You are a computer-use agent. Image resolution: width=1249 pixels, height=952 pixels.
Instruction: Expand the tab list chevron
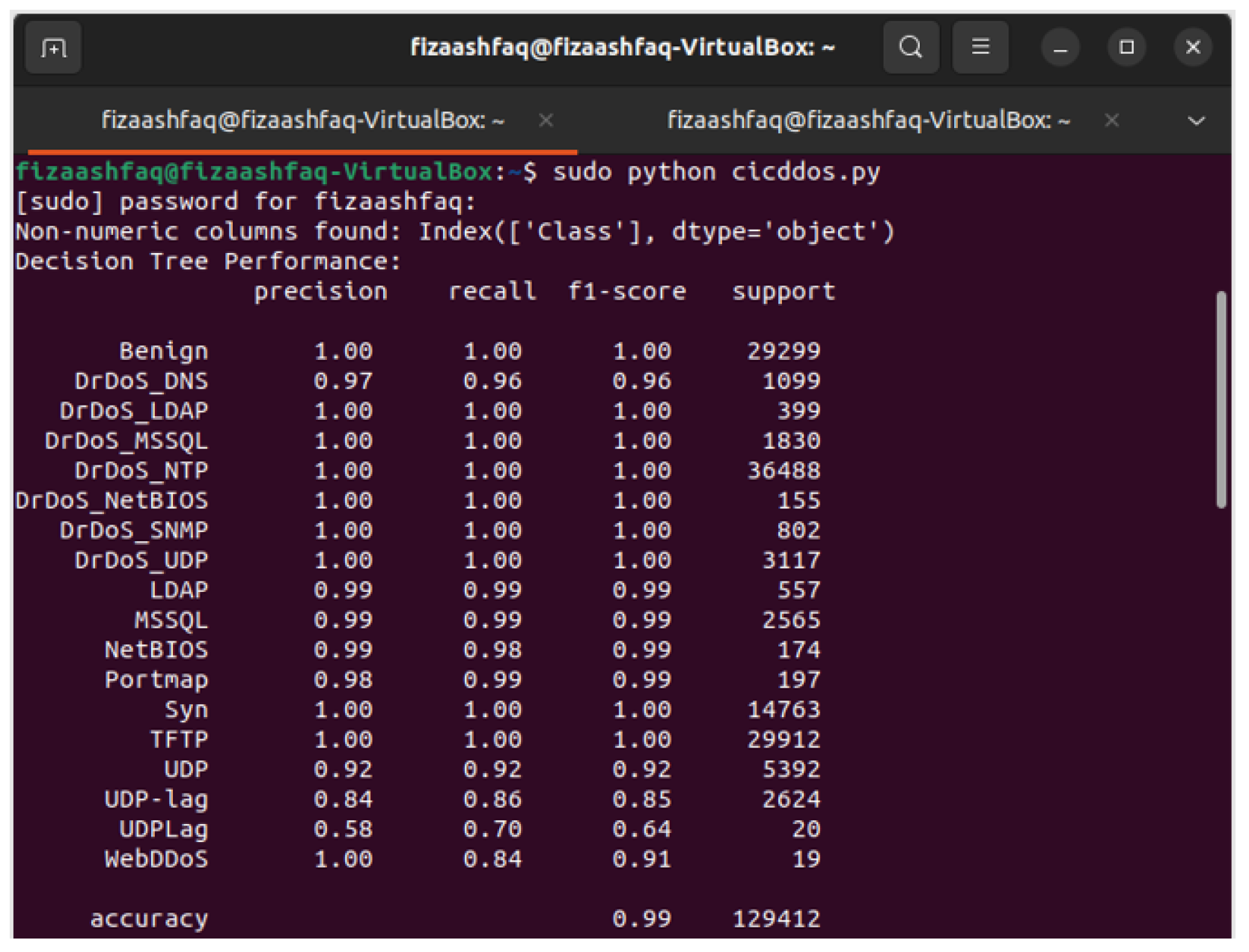[x=1196, y=121]
